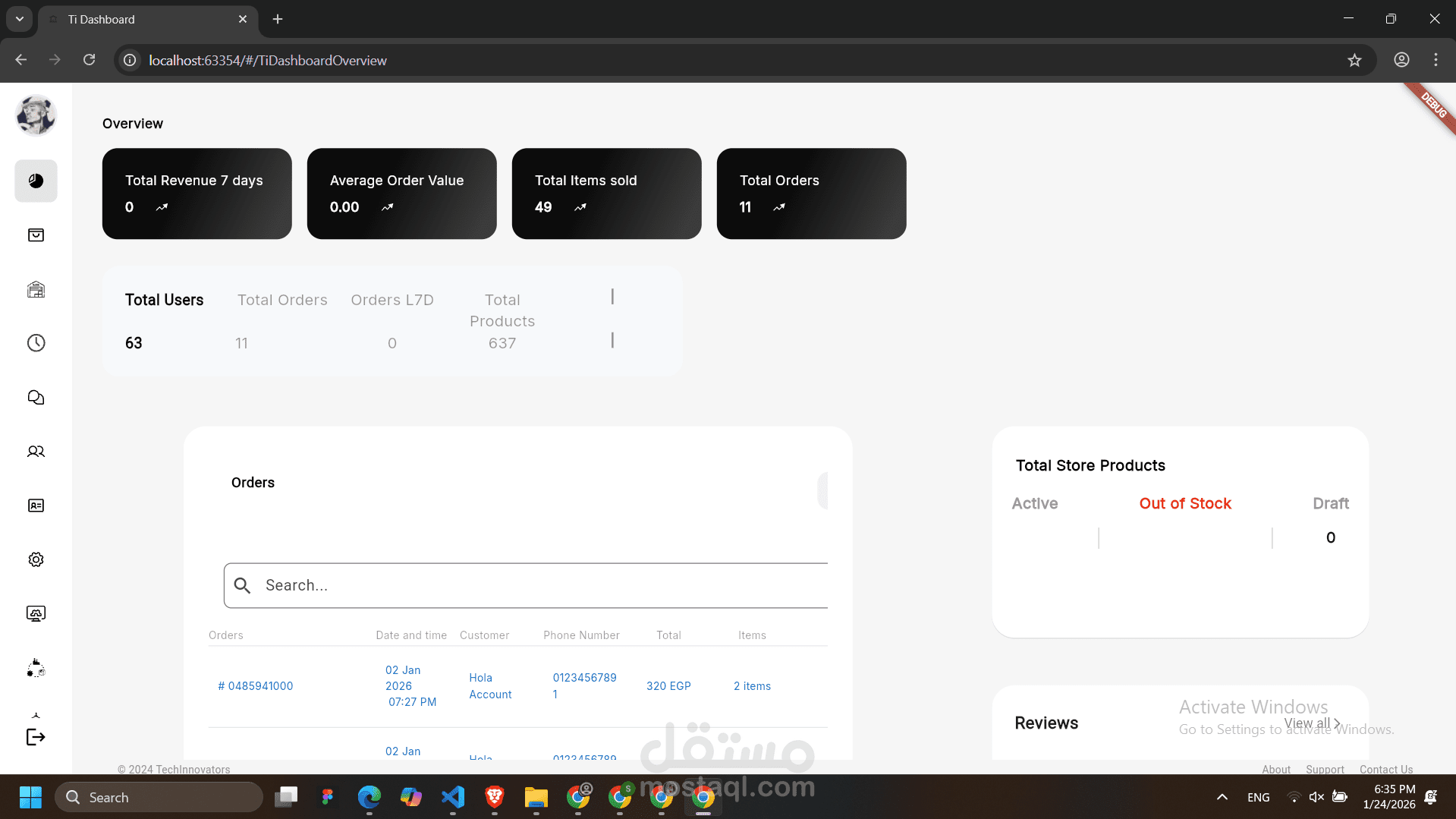Click the Hola Account customer link

[x=490, y=686]
